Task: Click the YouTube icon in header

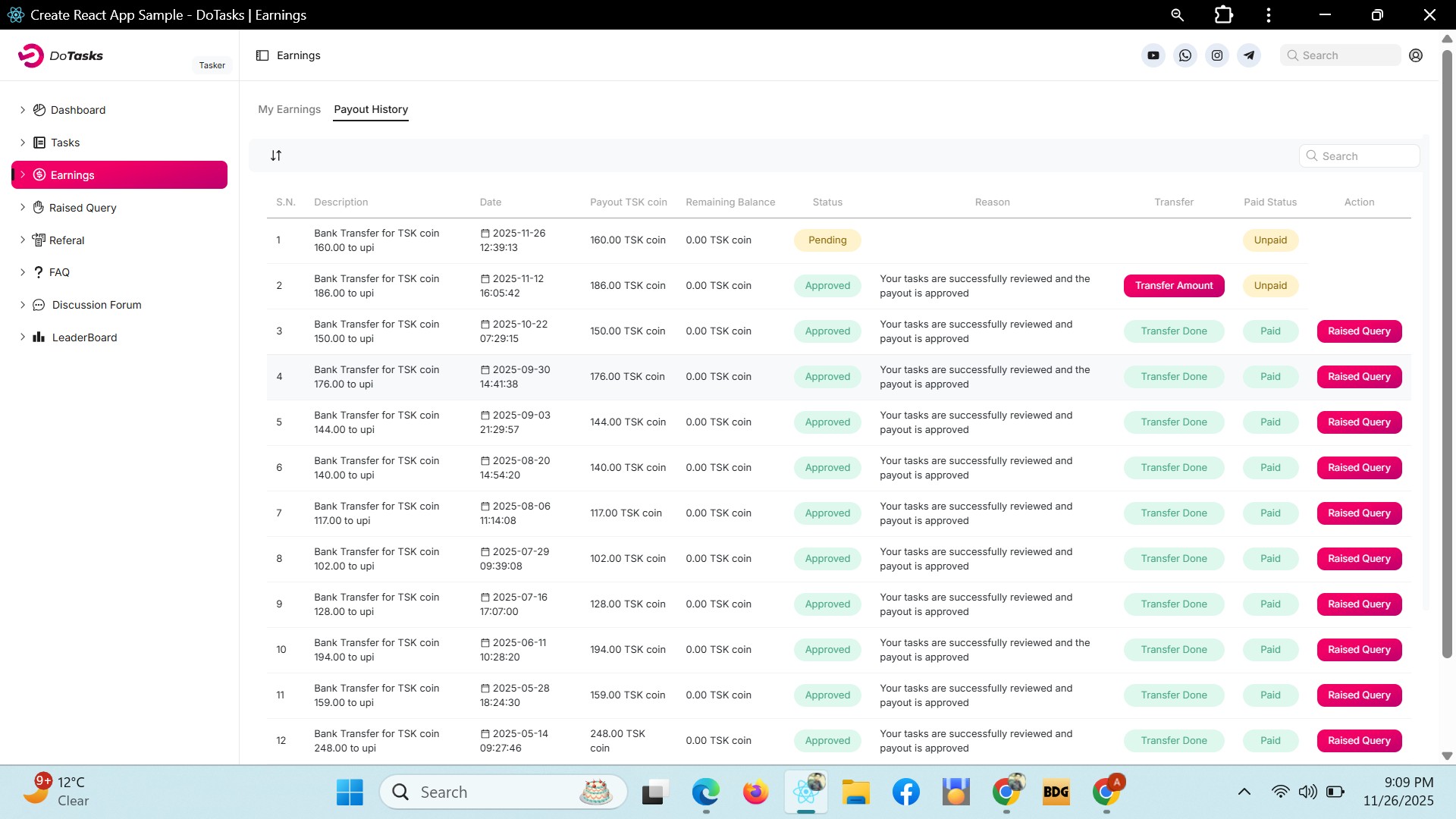Action: point(1153,55)
